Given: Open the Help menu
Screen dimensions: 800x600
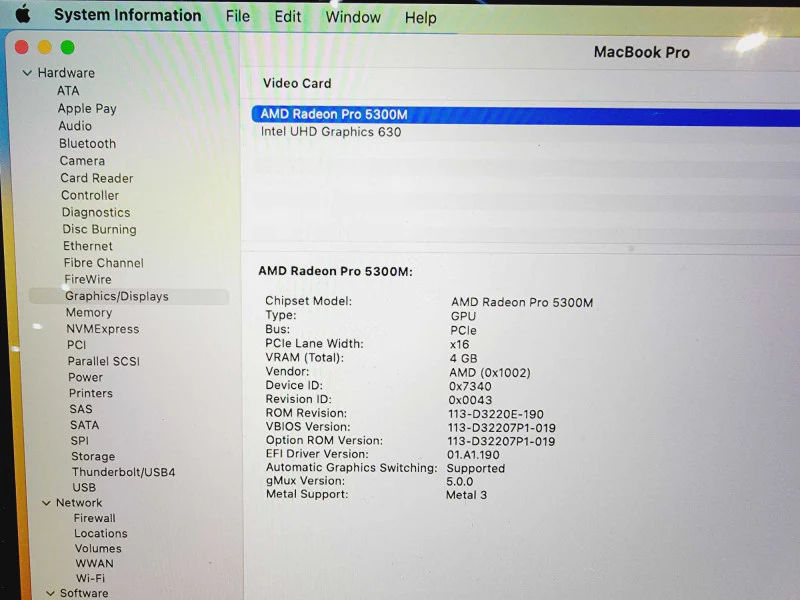Looking at the screenshot, I should pos(420,18).
